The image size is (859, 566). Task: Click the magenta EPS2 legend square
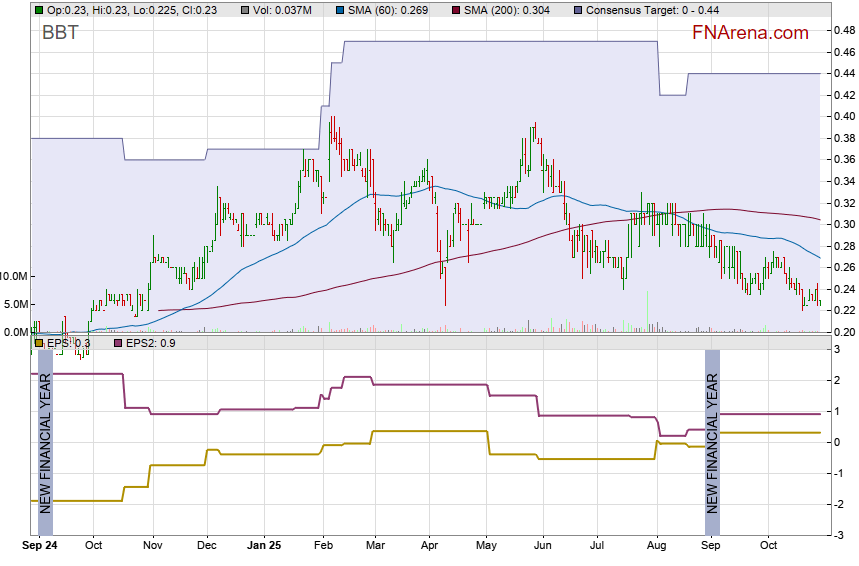[x=115, y=343]
